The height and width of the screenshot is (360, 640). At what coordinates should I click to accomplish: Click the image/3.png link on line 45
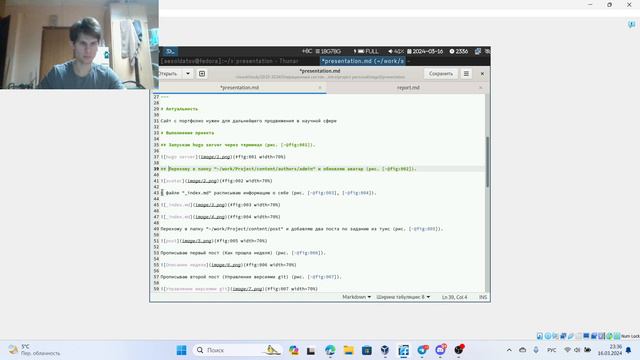click(210, 205)
